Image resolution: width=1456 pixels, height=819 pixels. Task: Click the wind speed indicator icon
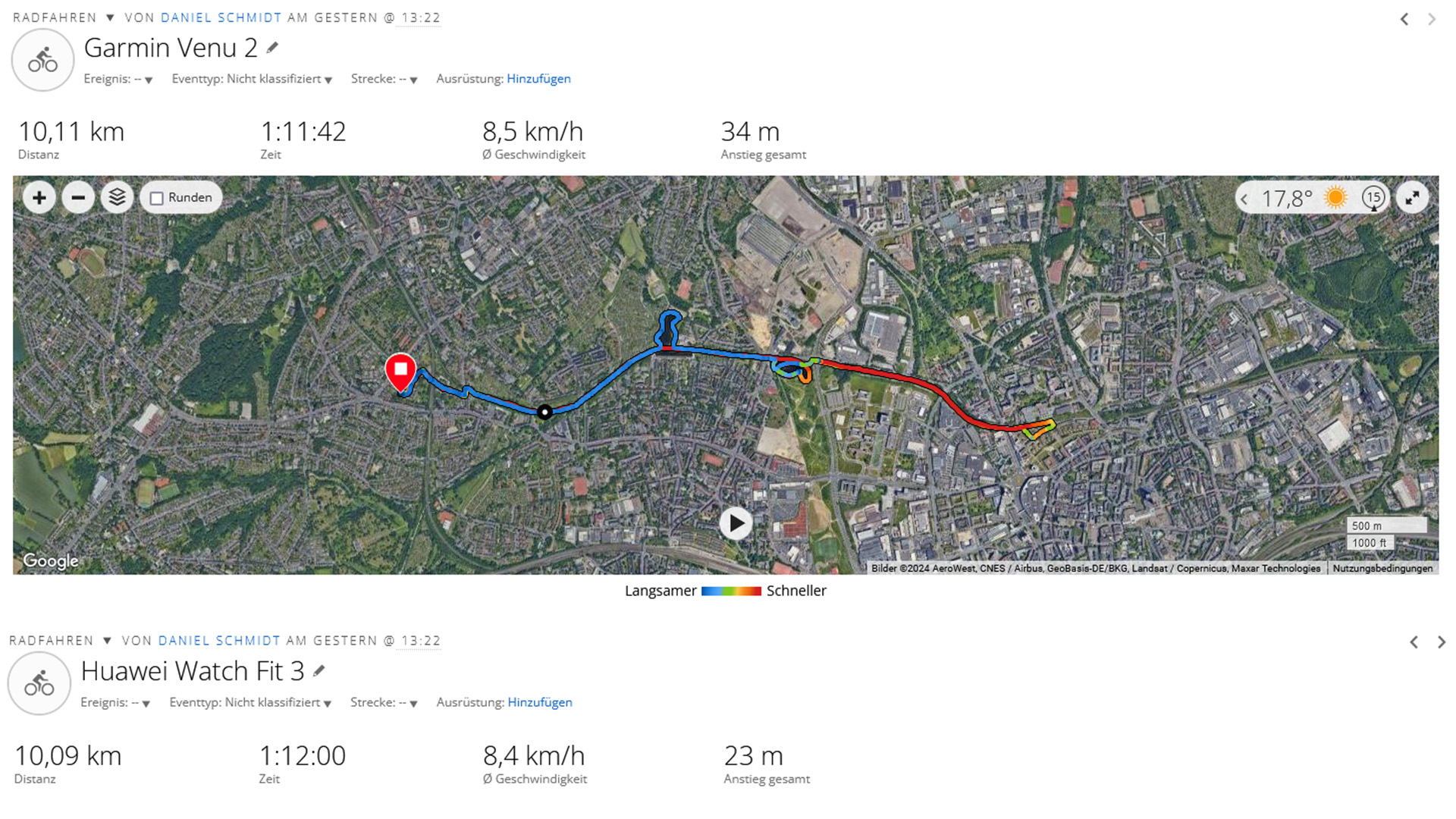(1373, 198)
